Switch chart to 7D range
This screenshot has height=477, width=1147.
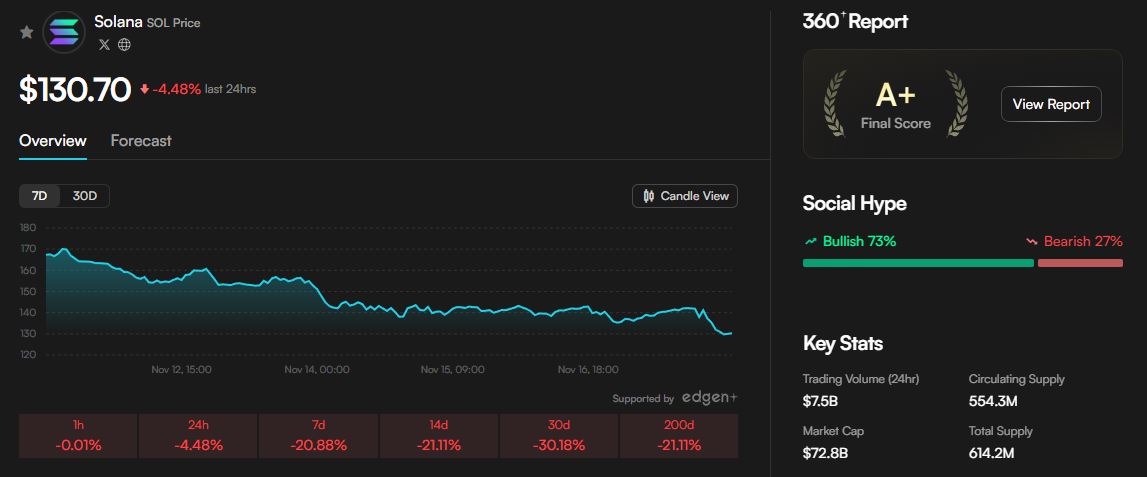[40, 196]
